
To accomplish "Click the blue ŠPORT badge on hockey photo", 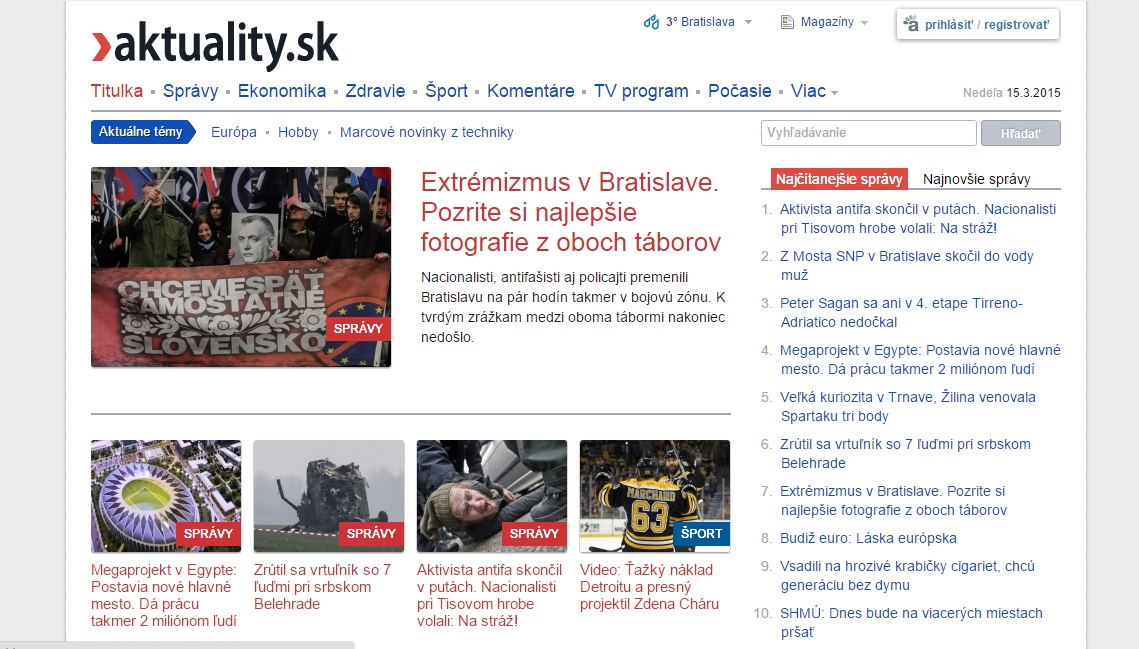I will coord(701,533).
